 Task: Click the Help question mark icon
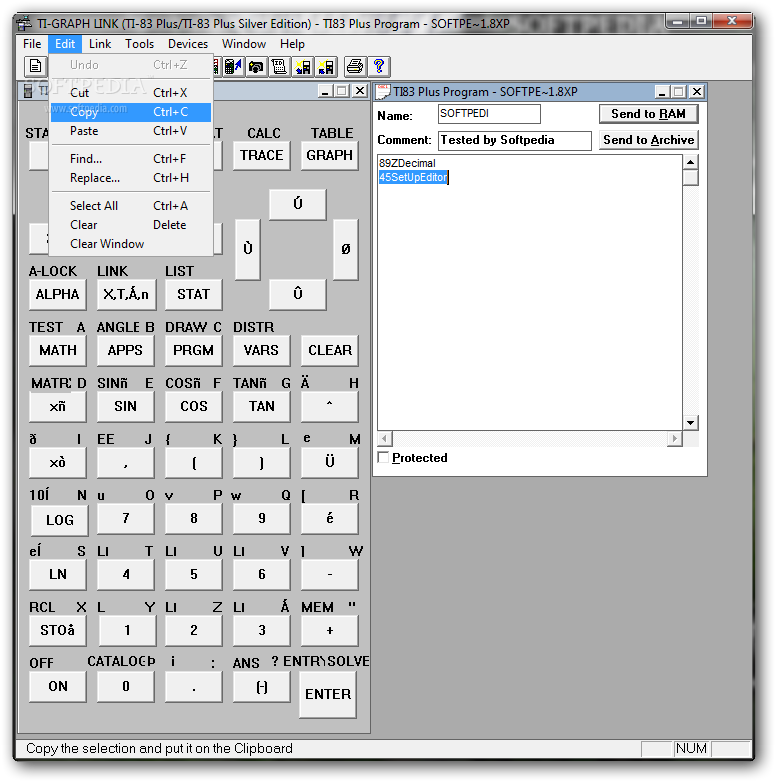pyautogui.click(x=379, y=66)
